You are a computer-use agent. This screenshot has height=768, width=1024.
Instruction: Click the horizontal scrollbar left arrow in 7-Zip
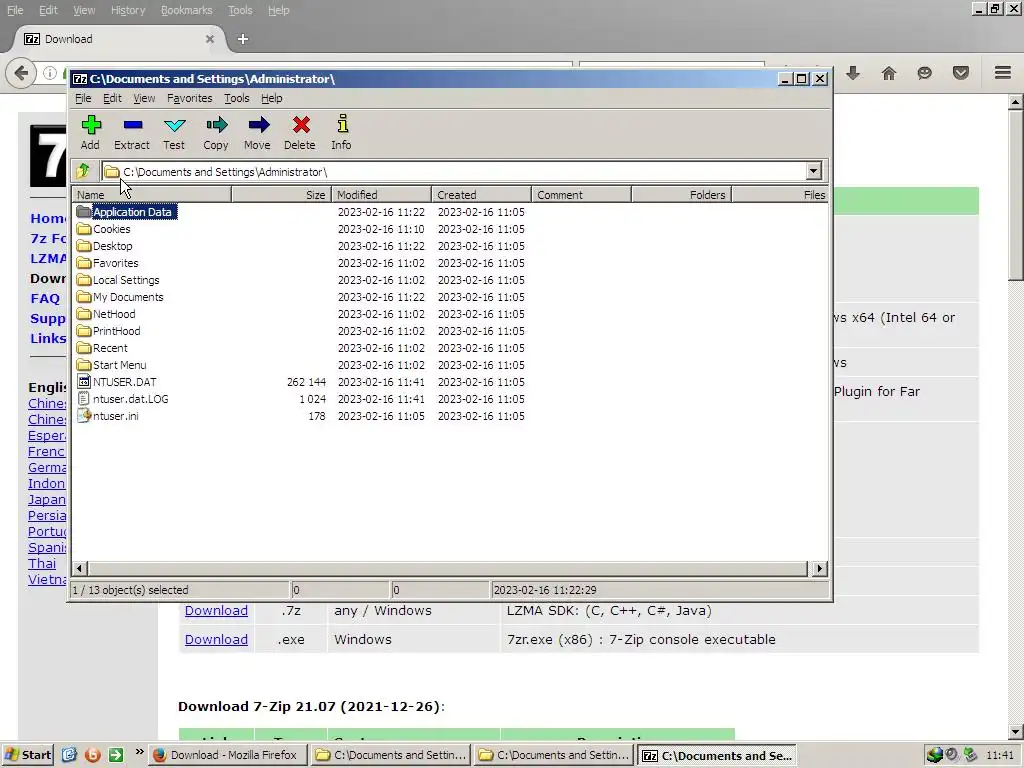[80, 568]
